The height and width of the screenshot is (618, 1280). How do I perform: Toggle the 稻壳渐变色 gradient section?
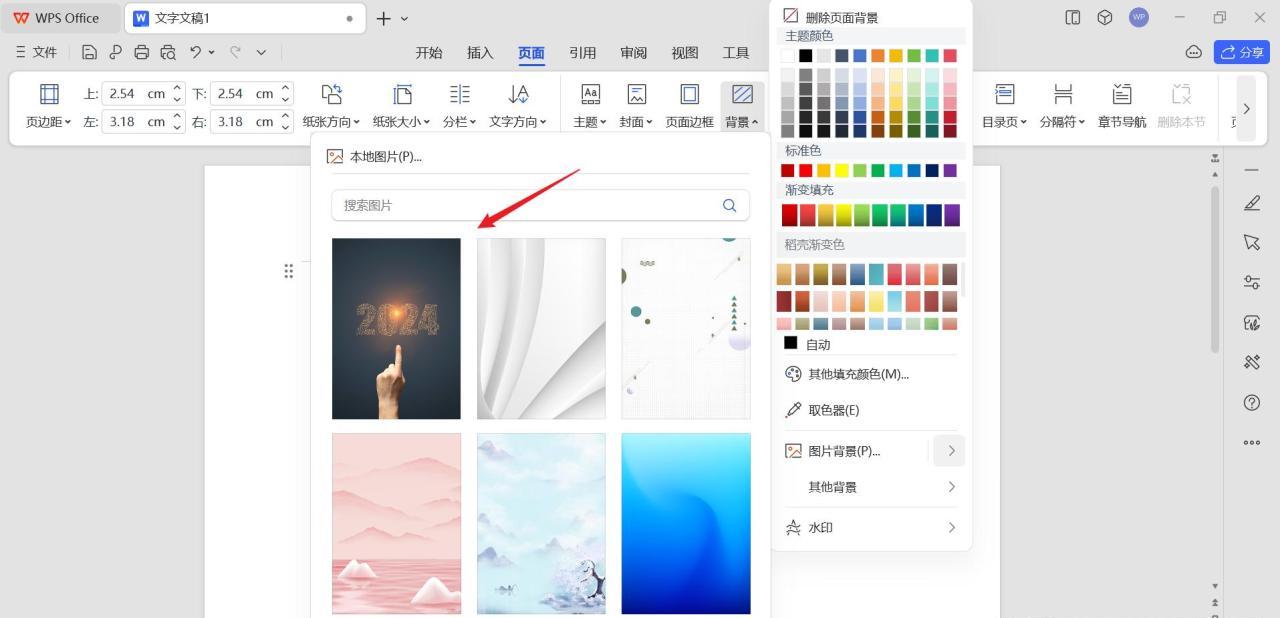click(815, 244)
